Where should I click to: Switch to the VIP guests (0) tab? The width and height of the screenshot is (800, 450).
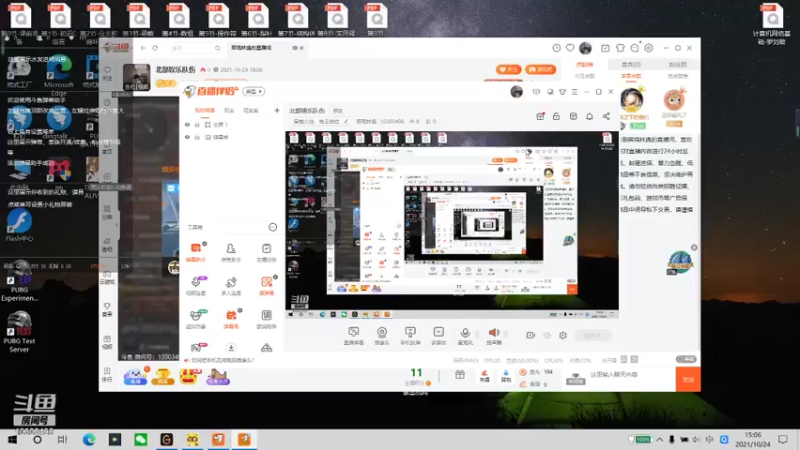631,65
